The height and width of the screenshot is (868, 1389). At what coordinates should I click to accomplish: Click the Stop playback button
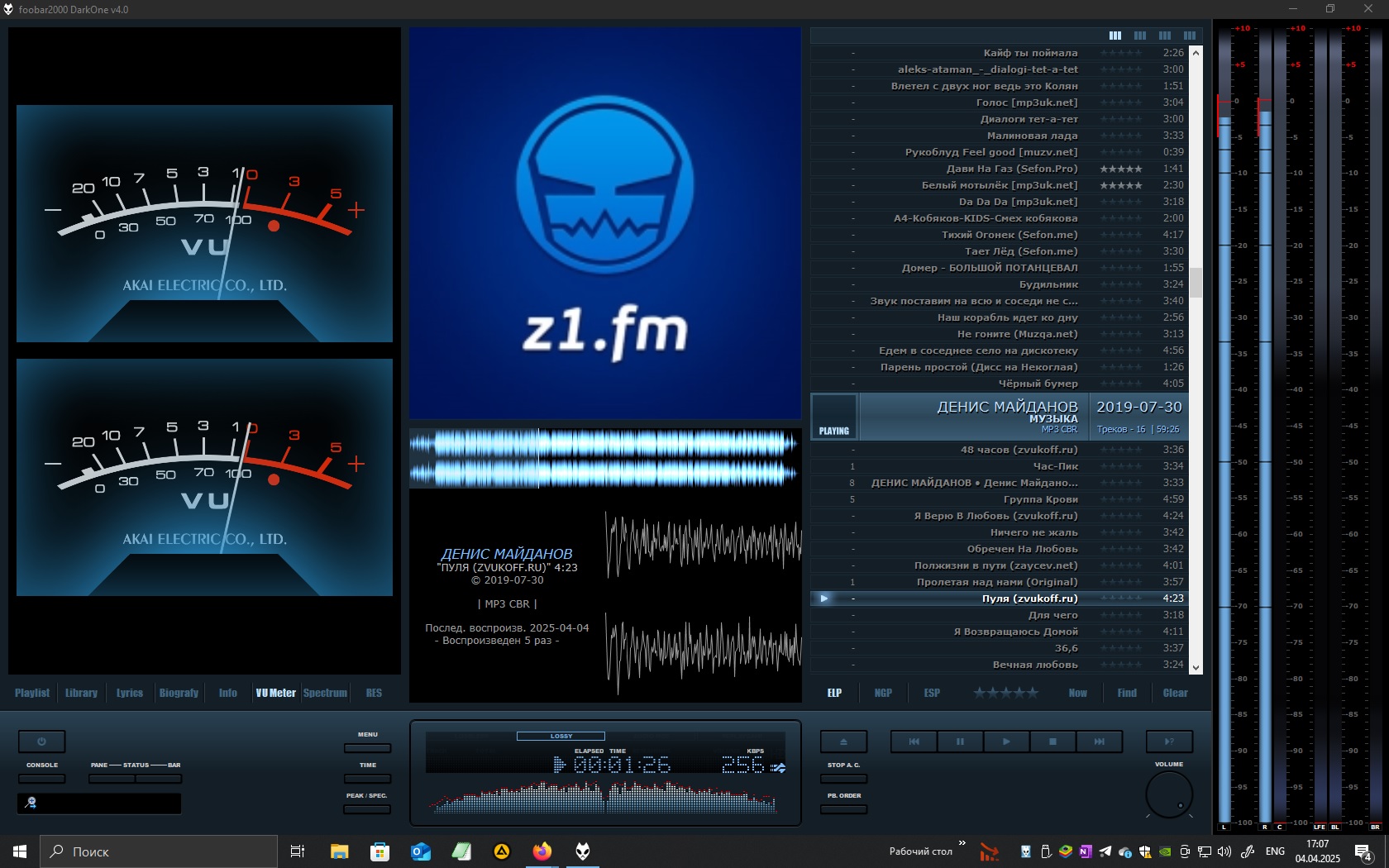1052,742
